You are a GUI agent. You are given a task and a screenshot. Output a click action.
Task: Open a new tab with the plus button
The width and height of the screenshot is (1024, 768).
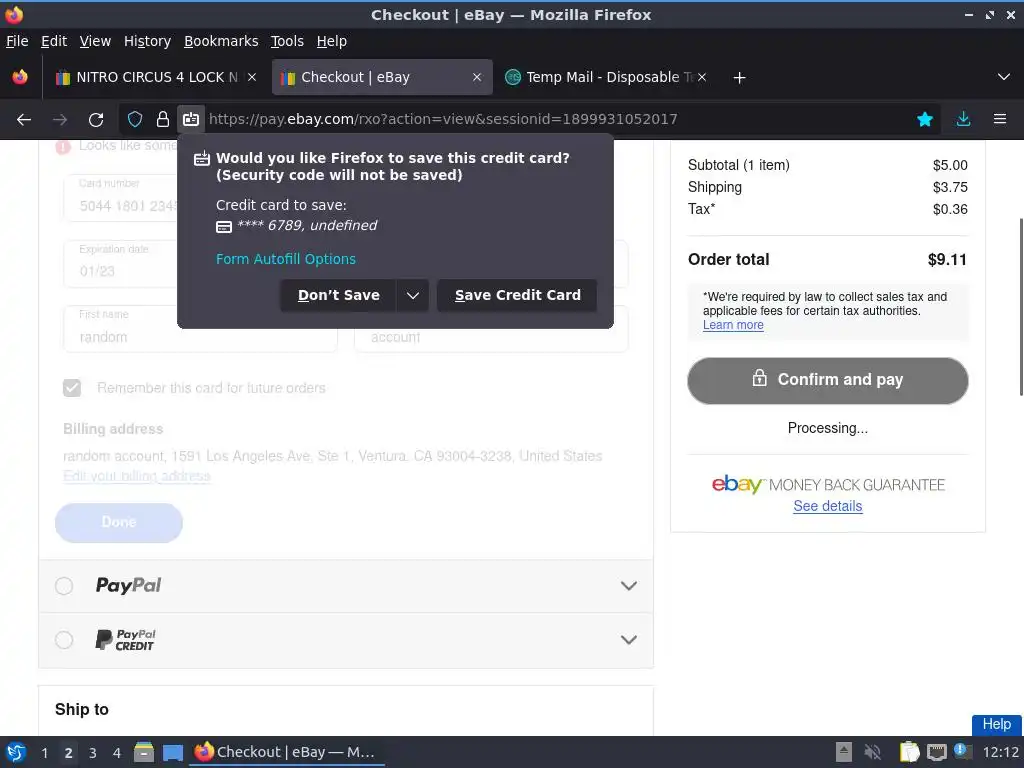pos(739,78)
